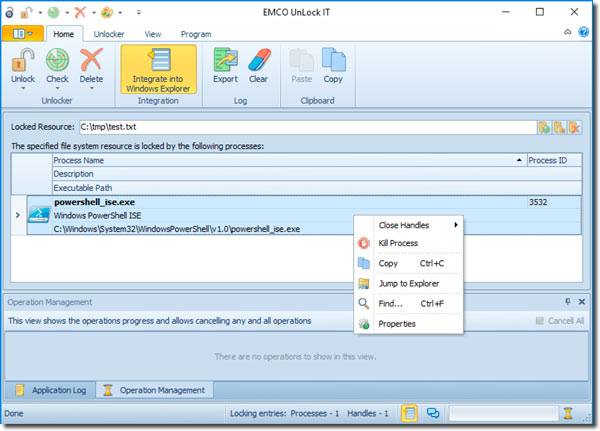Screen dimensions: 600x431
Task: Click the Paste clipboard button
Action: (x=302, y=65)
